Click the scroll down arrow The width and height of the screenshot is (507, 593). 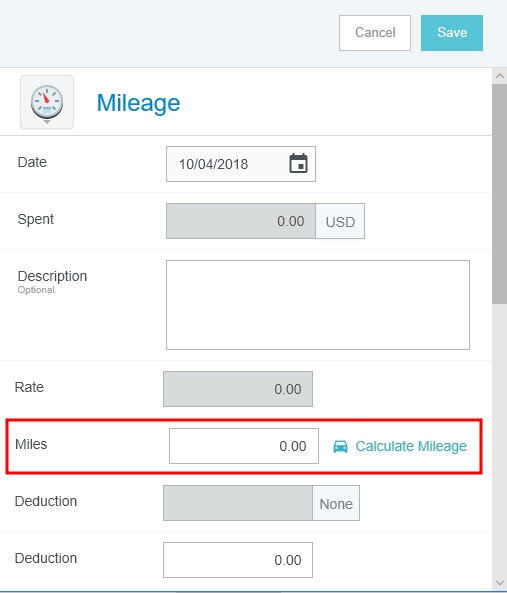[499, 583]
